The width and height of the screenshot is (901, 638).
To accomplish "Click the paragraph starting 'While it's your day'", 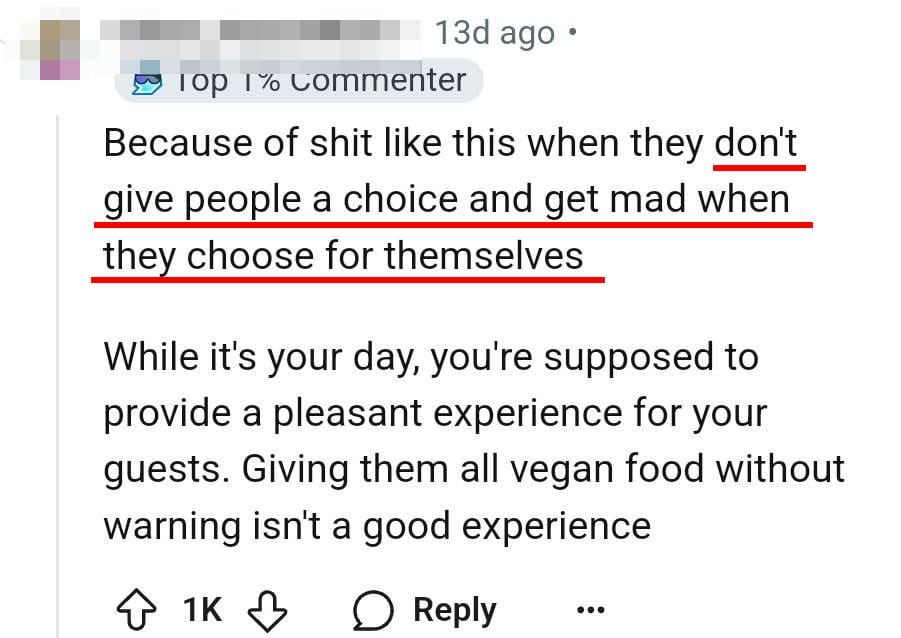I will click(474, 441).
